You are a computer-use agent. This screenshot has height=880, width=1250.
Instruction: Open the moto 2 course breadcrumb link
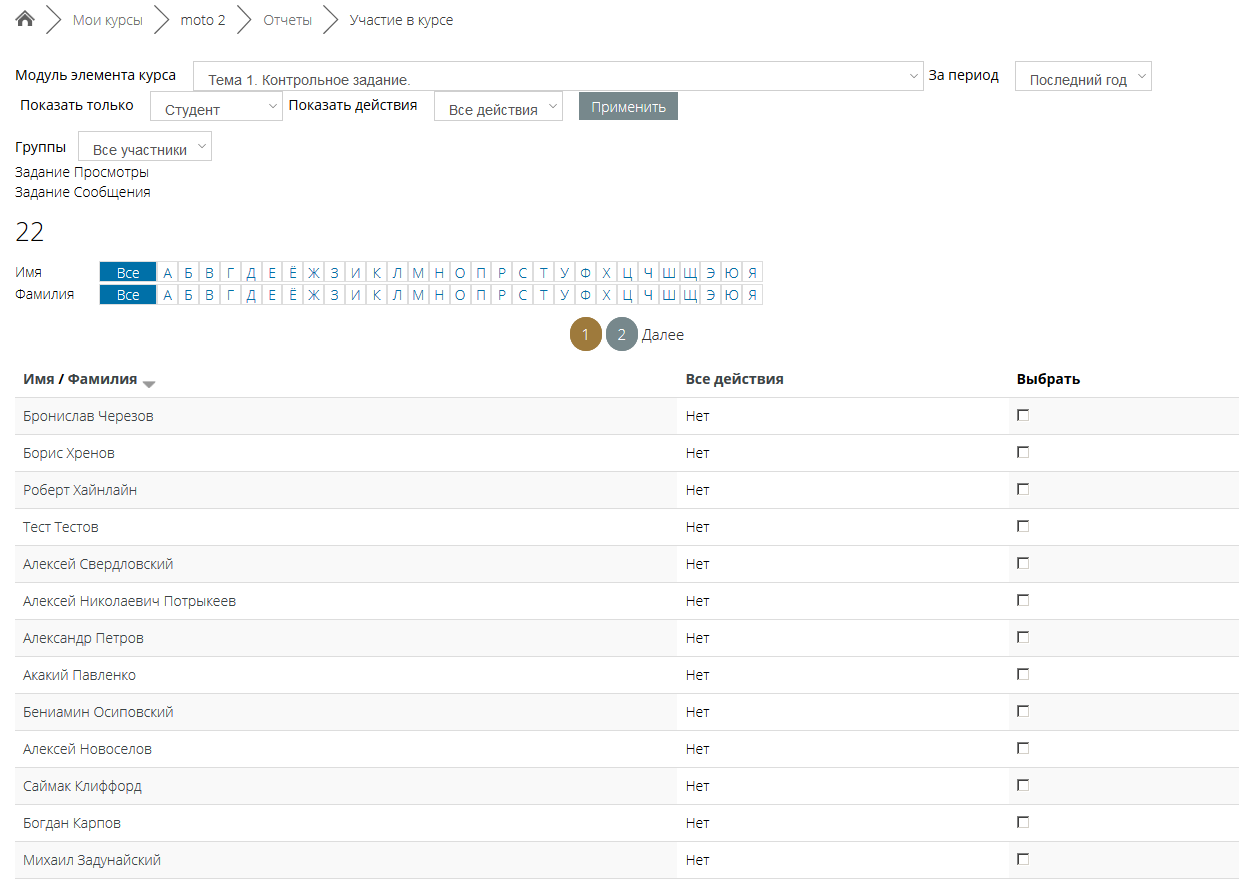coord(202,20)
